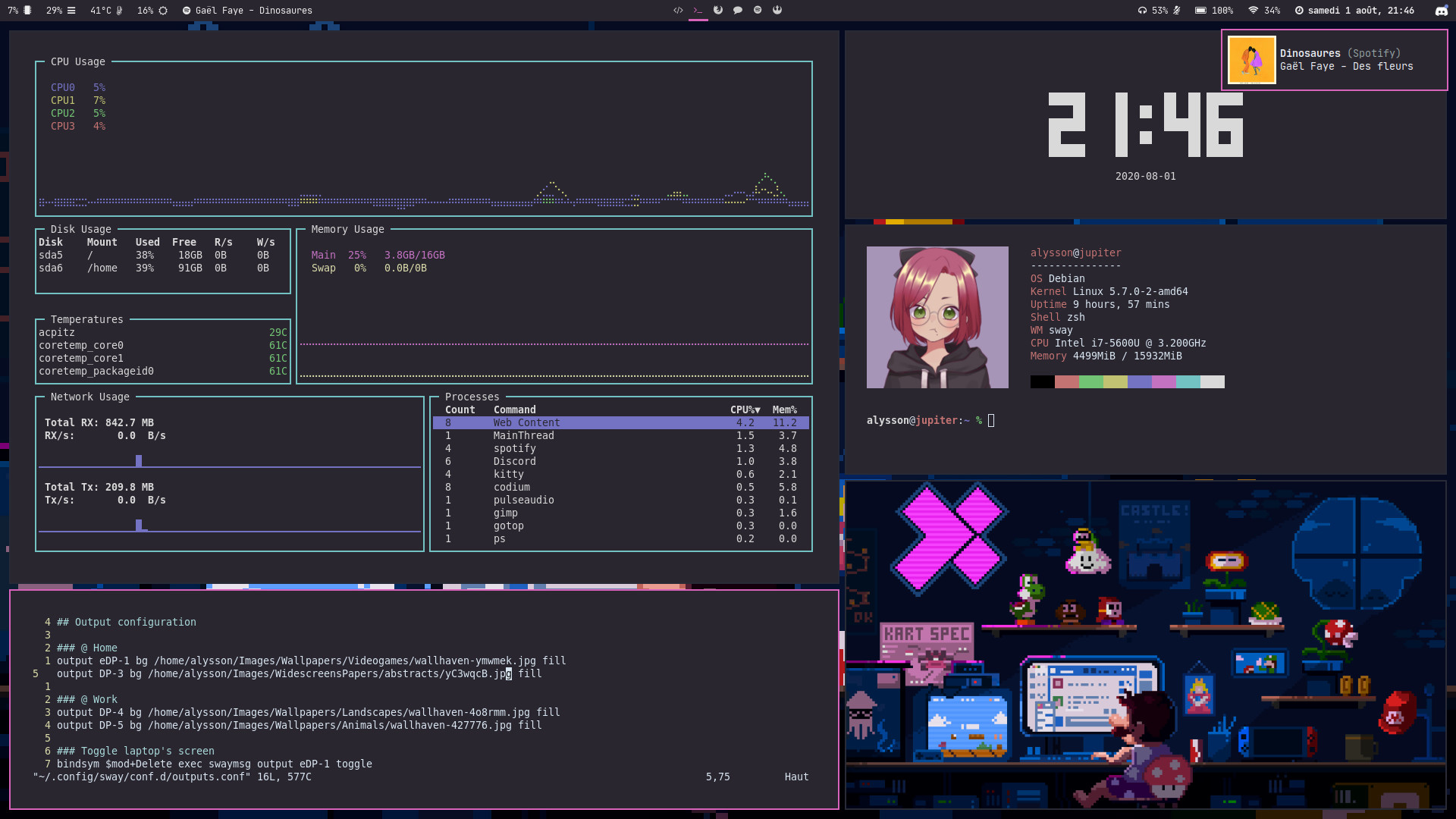Screen dimensions: 1456x819
Task: Click the Spotify icon beside Gaël Faye - Dinosaures
Action: [x=187, y=11]
